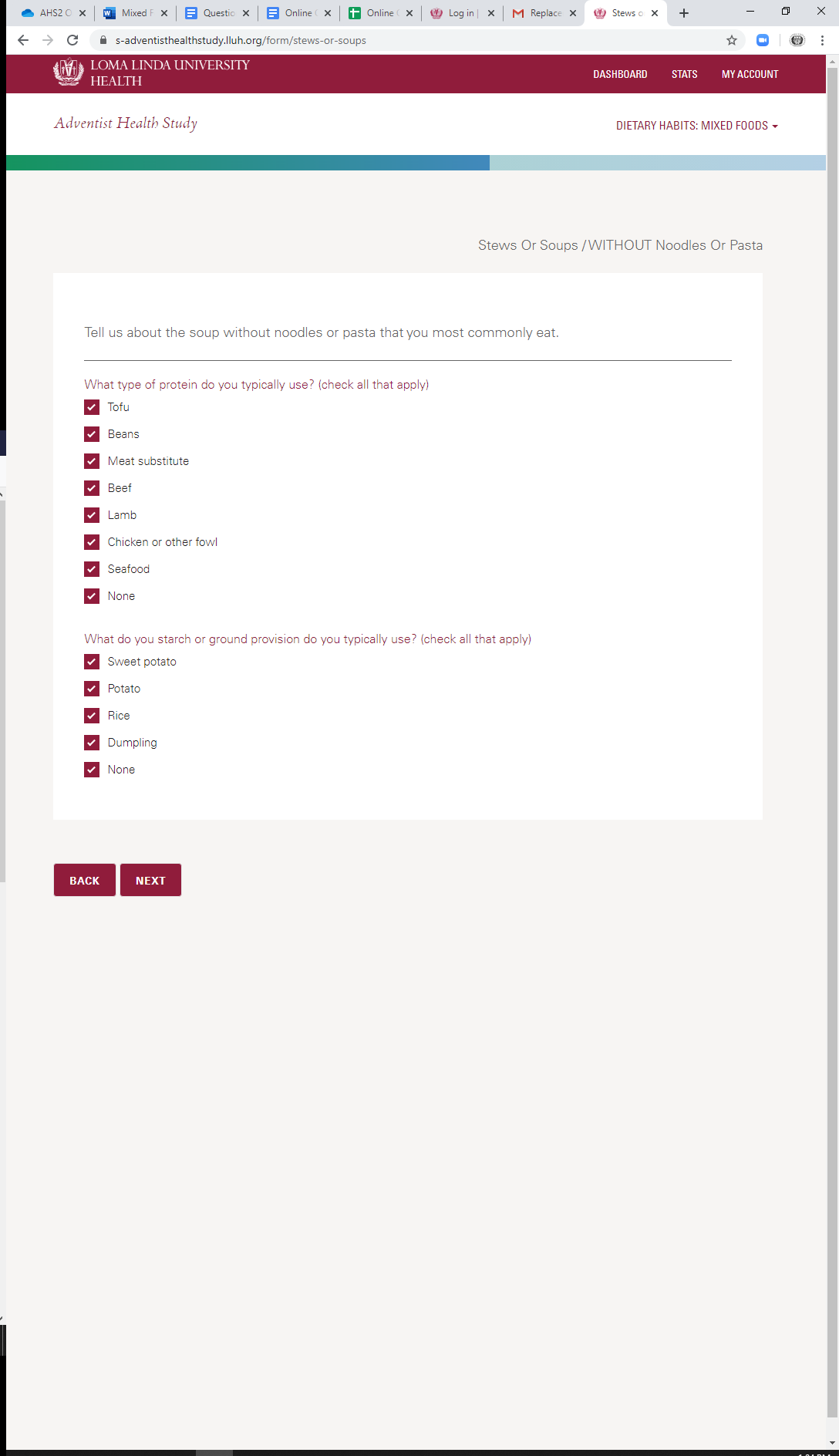This screenshot has height=1456, width=839.
Task: Toggle the Sweet potato checkbox
Action: [x=92, y=662]
